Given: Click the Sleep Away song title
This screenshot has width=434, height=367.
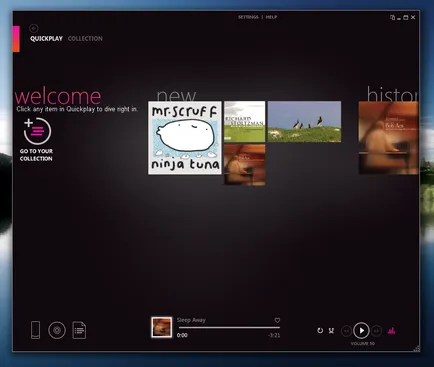Looking at the screenshot, I should pos(191,320).
